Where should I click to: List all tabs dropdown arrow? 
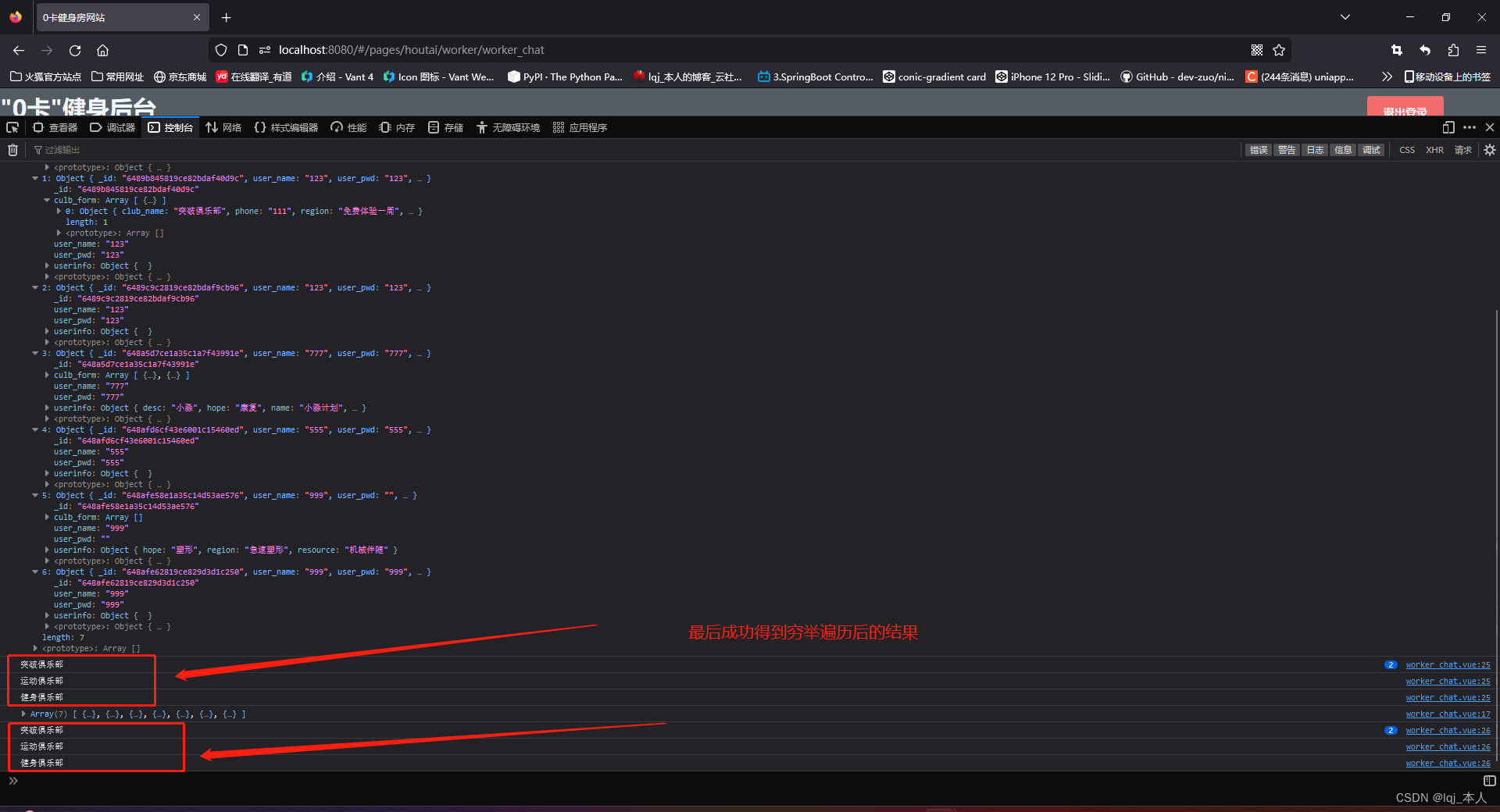point(1345,17)
